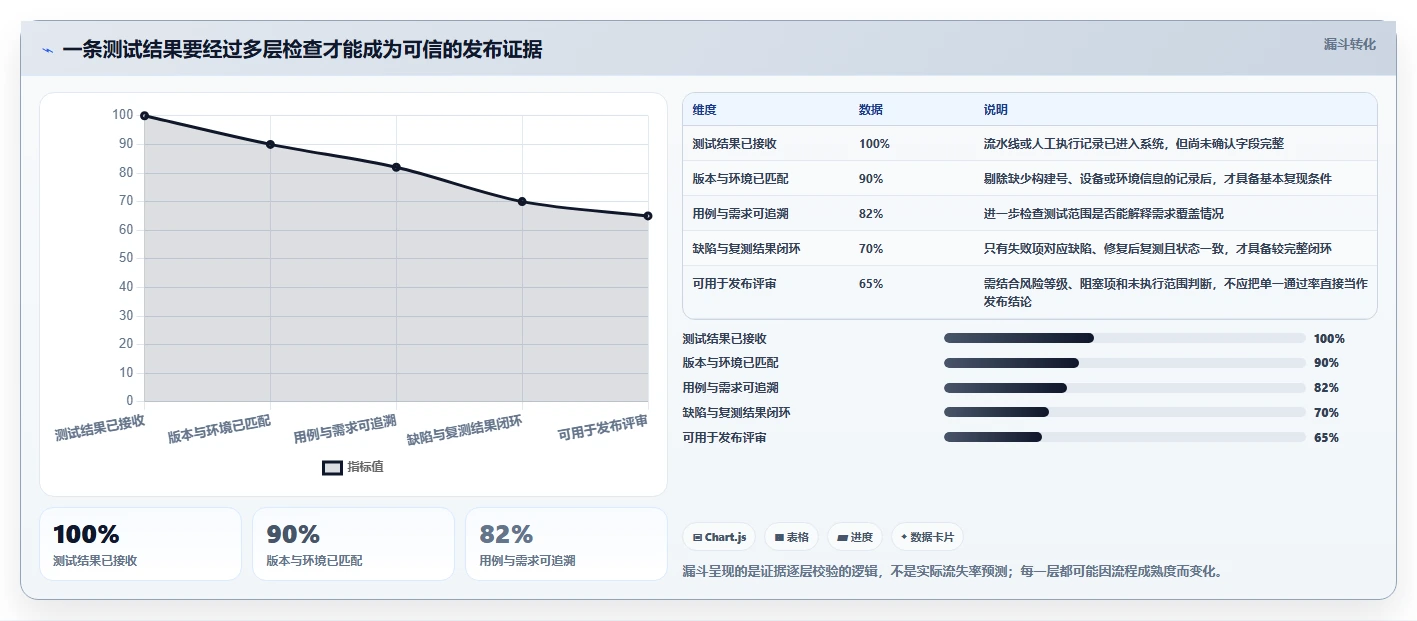Viewport: 1417px width, 621px height.
Task: Click x-axis label 可用于发布评审 on the chart
Action: pos(603,428)
